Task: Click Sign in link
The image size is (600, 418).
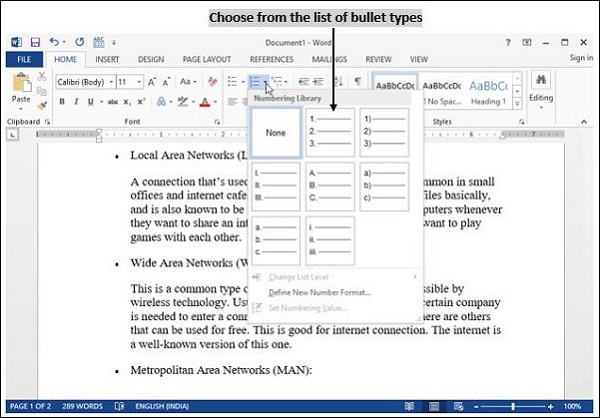Action: click(x=580, y=59)
